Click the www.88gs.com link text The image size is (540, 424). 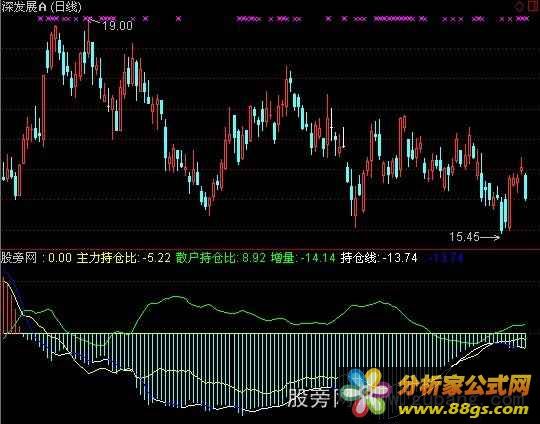(x=463, y=410)
